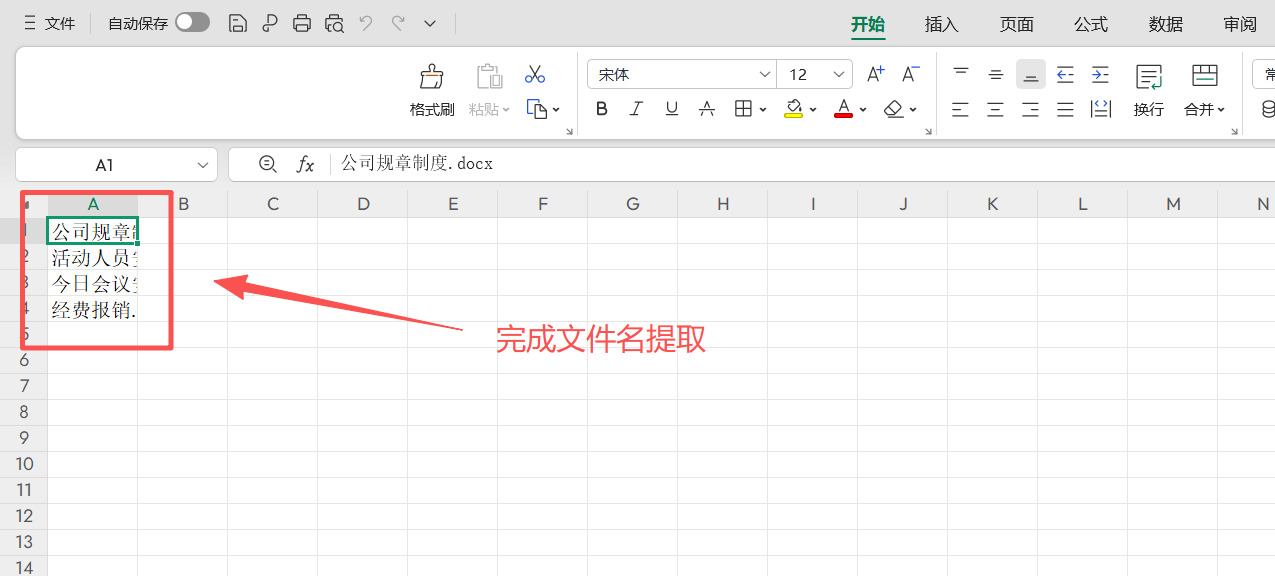1275x576 pixels.
Task: Switch to the 插入 tab
Action: point(942,24)
